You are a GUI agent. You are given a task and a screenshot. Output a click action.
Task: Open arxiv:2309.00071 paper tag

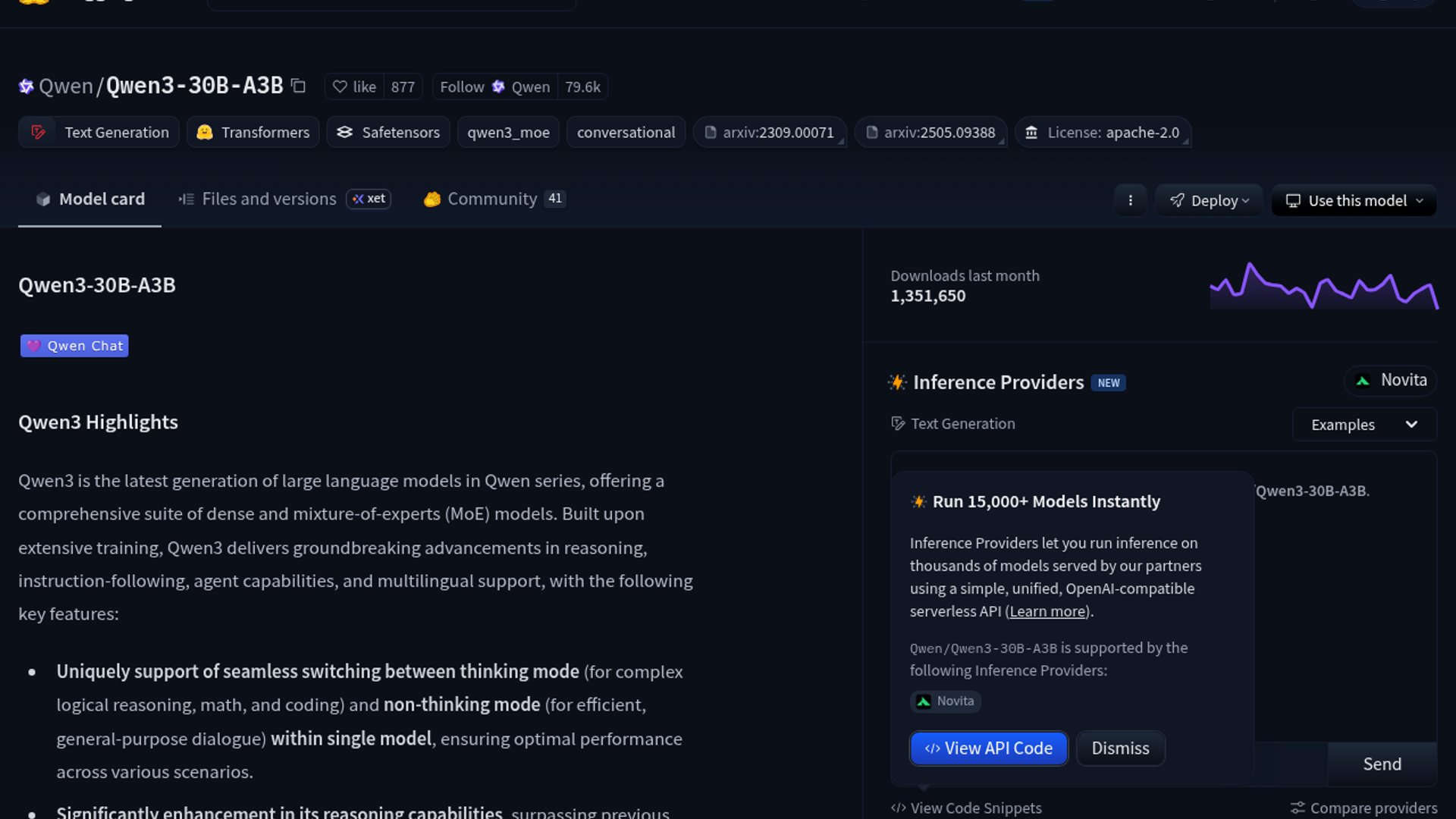coord(769,133)
